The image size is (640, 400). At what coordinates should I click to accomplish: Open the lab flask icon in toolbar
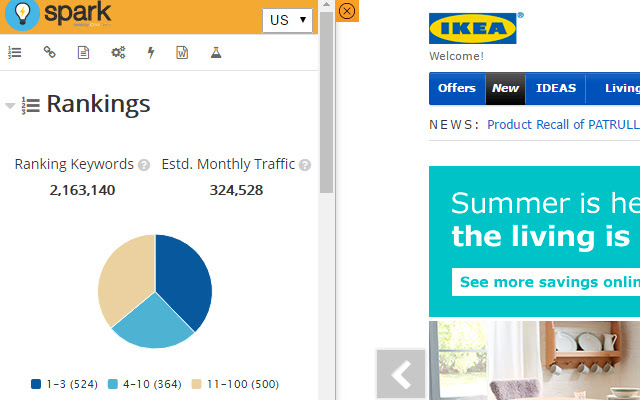[215, 52]
